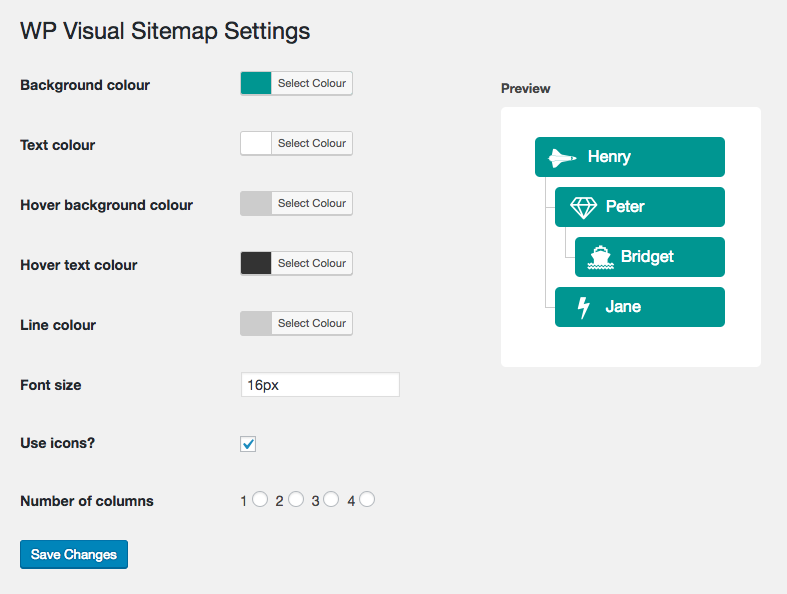
Task: Open the Jane node in preview
Action: click(640, 307)
